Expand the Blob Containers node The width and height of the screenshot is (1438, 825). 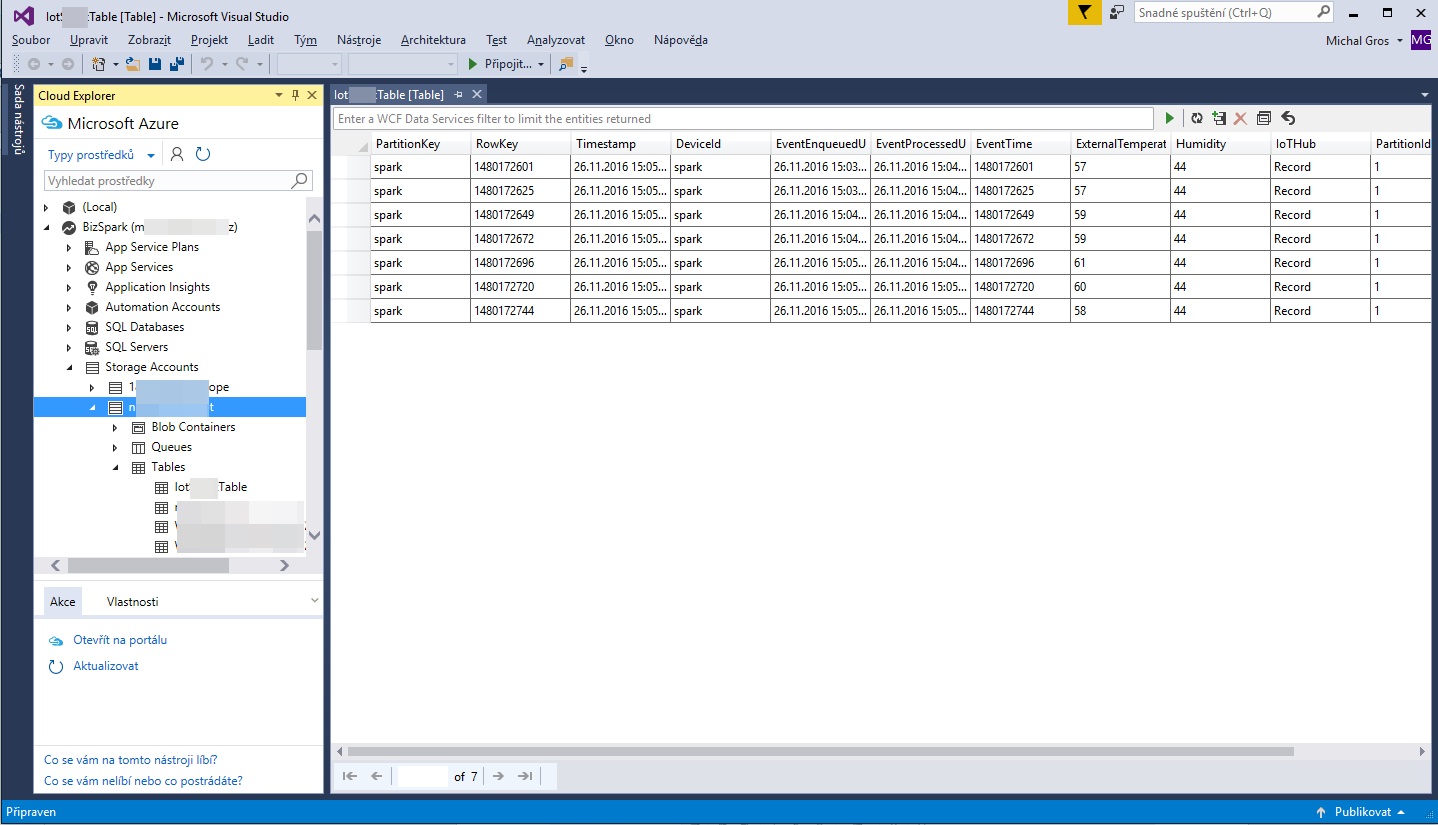(114, 427)
